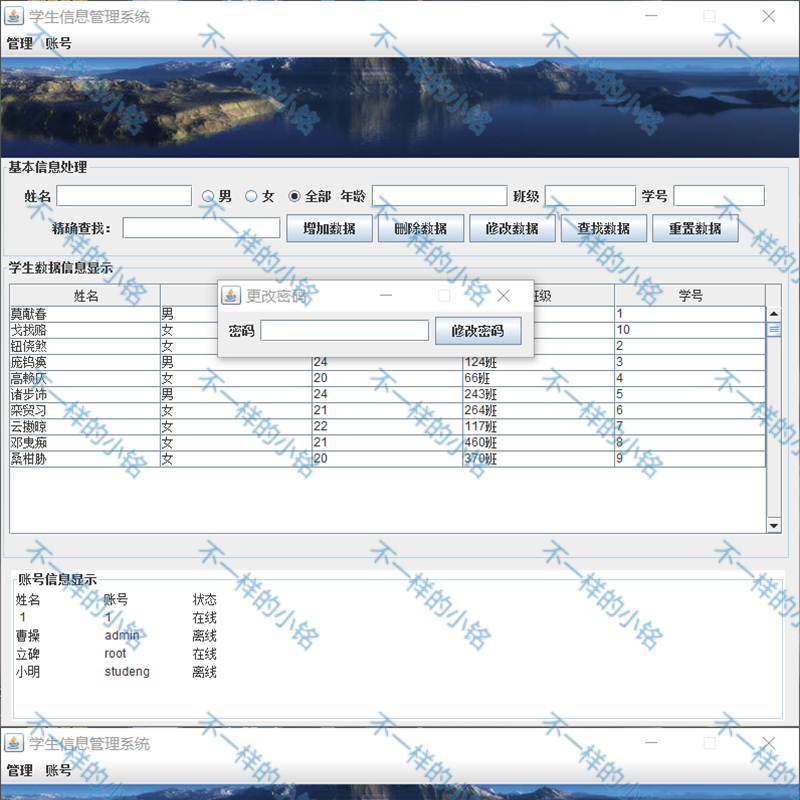Click the 修改密码 button in the dialog

click(x=478, y=331)
